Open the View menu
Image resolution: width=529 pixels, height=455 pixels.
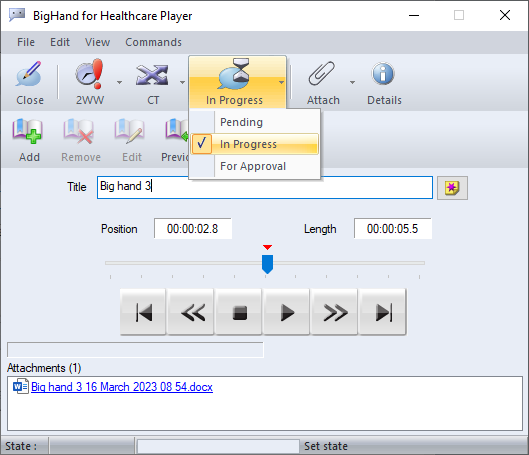(97, 42)
